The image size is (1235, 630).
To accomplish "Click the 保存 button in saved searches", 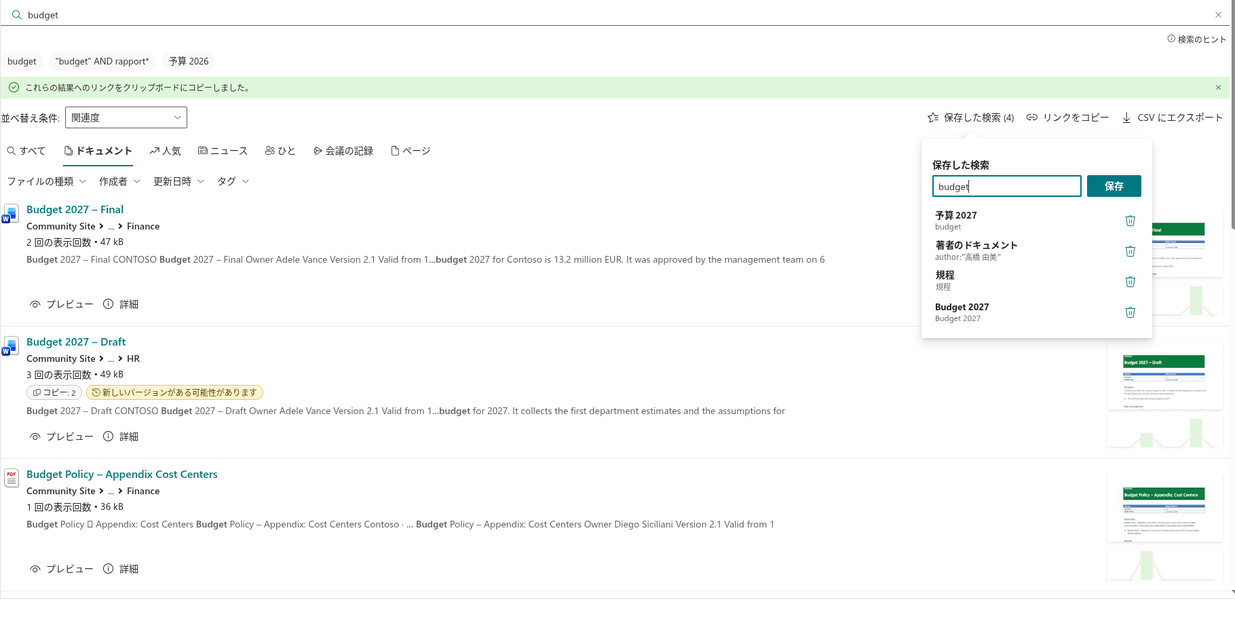I will (x=1114, y=186).
